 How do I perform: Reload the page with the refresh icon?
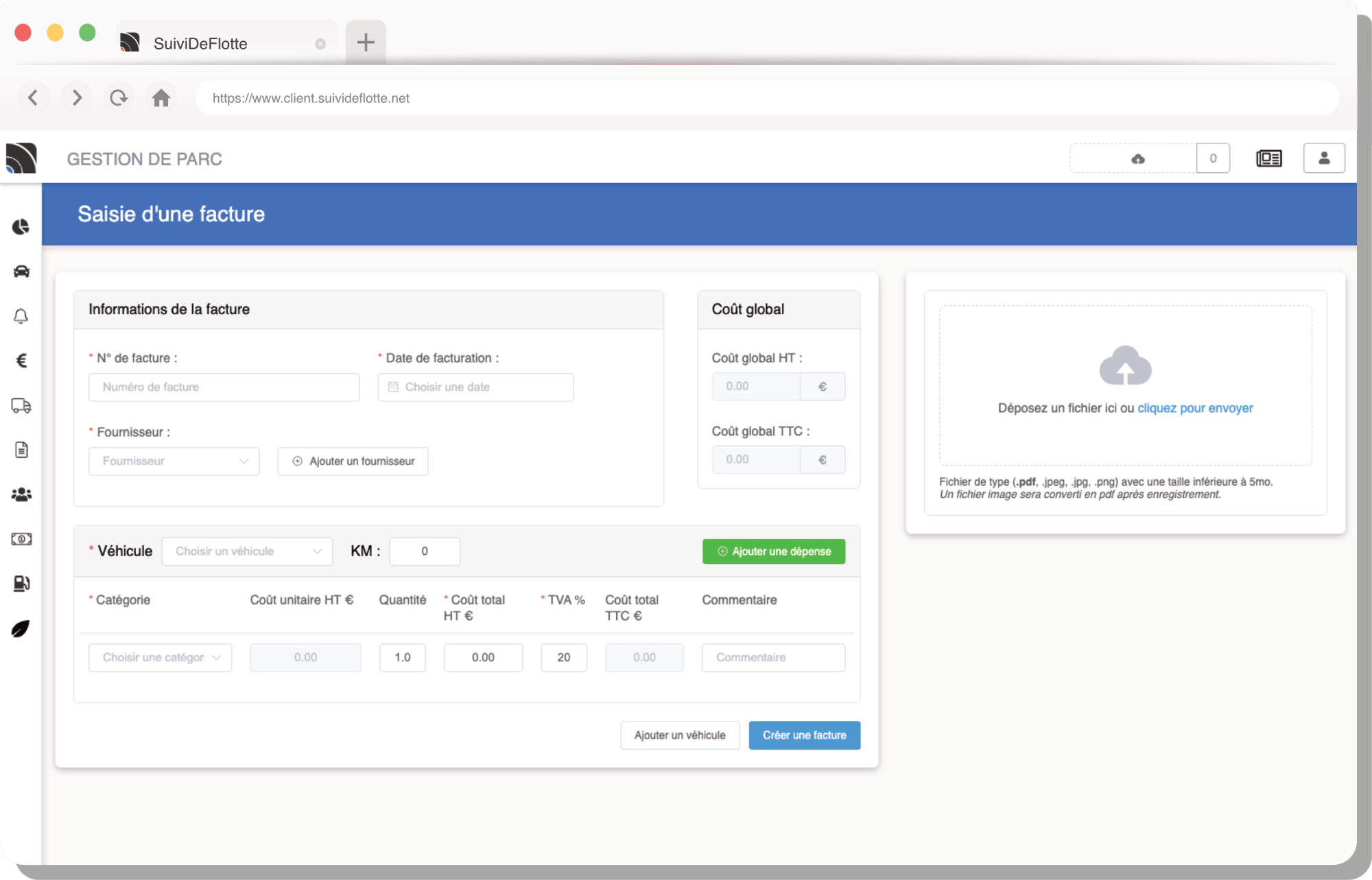[x=119, y=97]
